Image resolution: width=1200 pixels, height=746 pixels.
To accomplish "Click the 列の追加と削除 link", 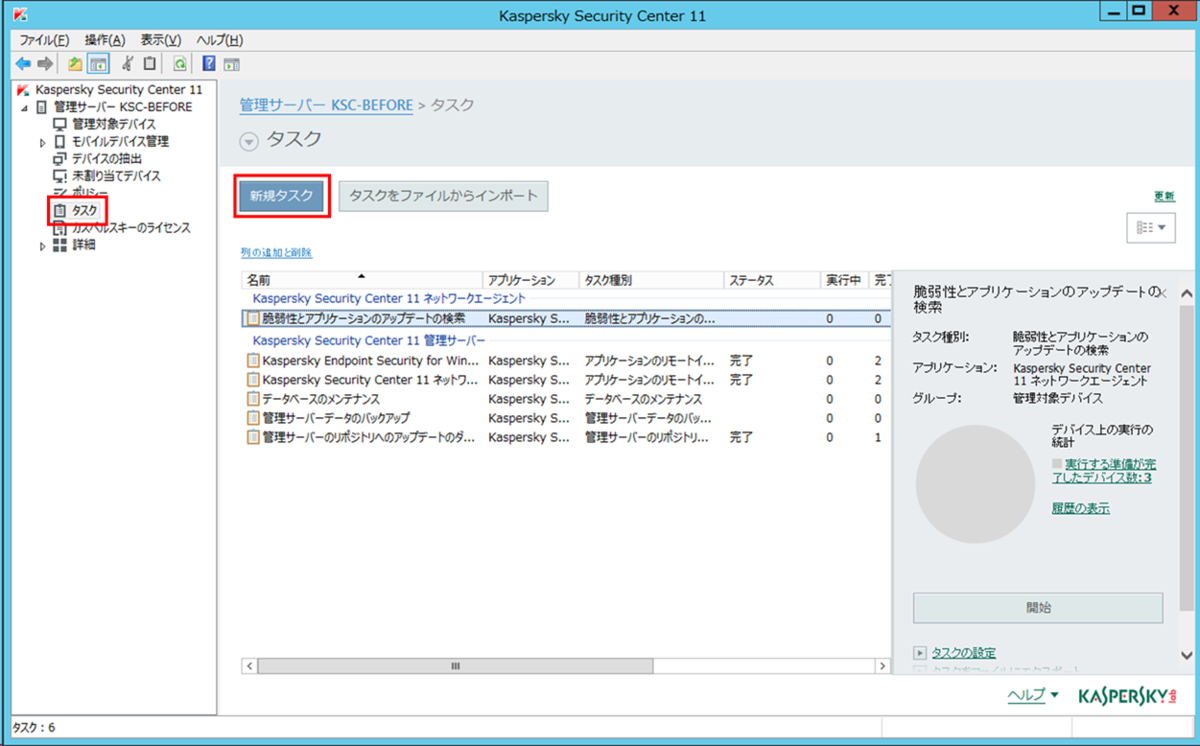I will click(x=276, y=252).
